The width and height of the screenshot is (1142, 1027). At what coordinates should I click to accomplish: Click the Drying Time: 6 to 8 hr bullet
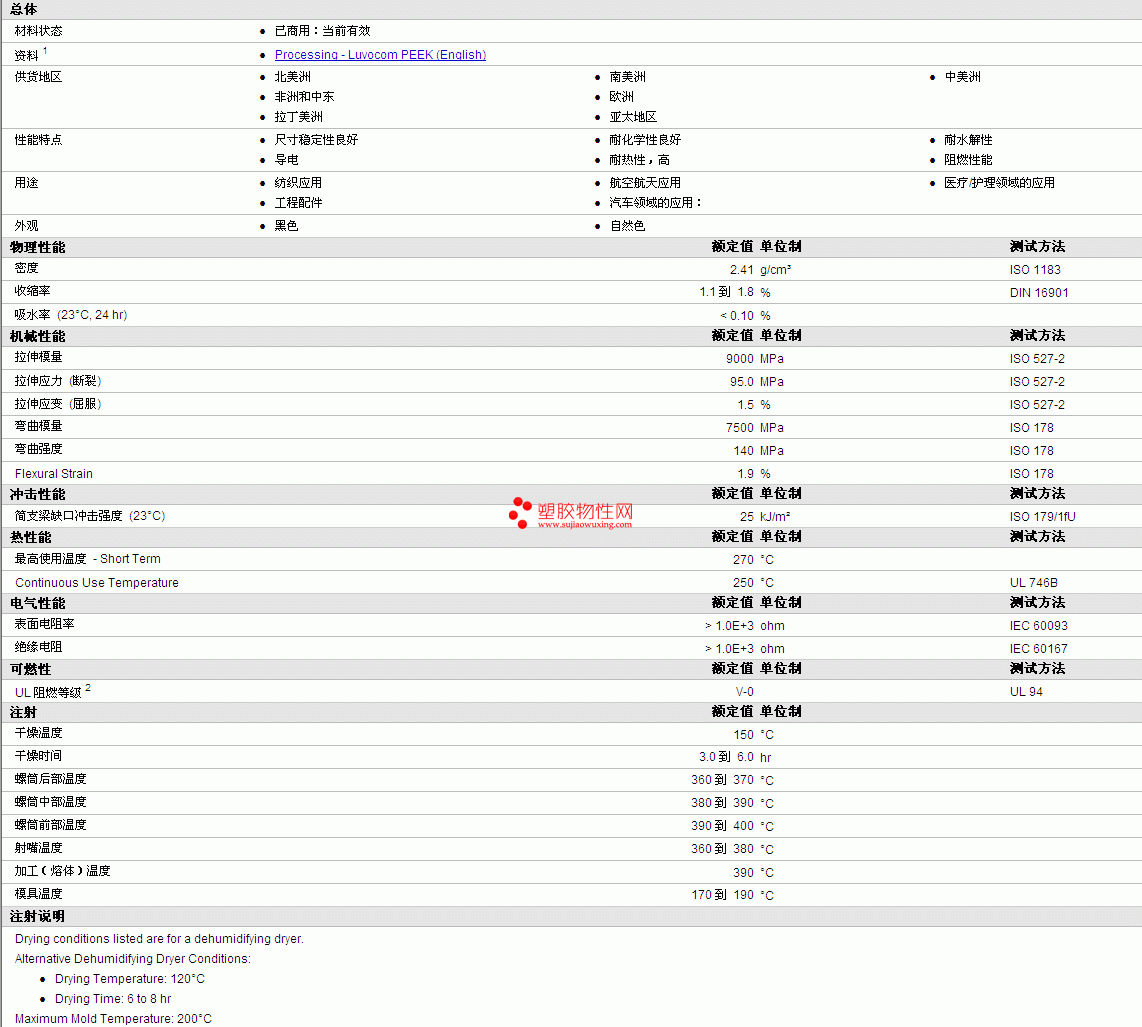tap(113, 999)
